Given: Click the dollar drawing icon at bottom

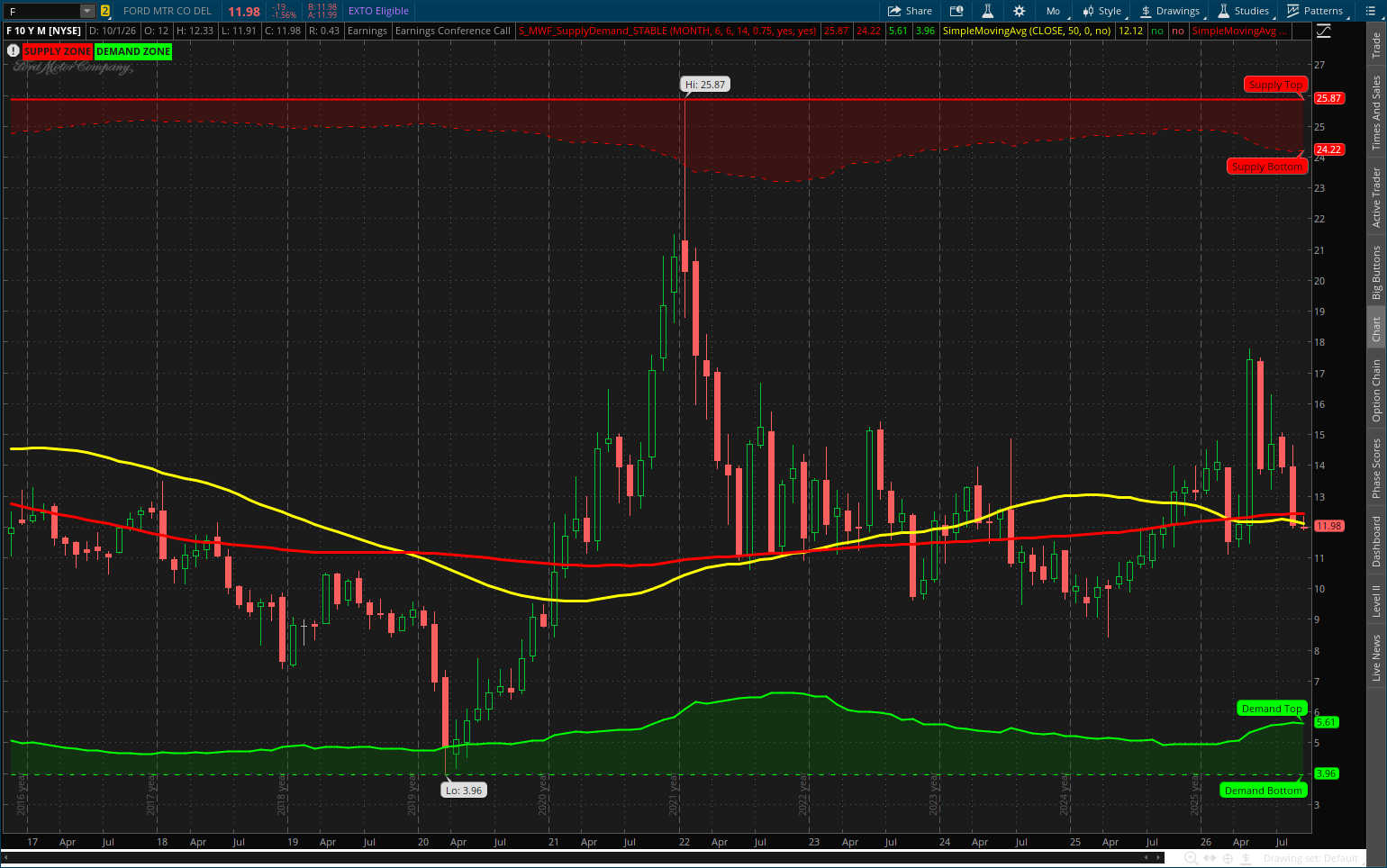Looking at the screenshot, I should (1246, 858).
